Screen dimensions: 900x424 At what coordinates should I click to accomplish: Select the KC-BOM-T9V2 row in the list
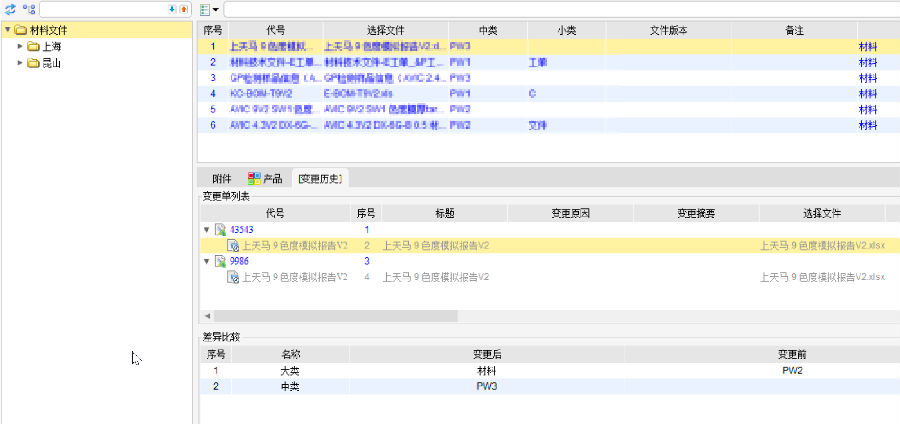(260, 94)
